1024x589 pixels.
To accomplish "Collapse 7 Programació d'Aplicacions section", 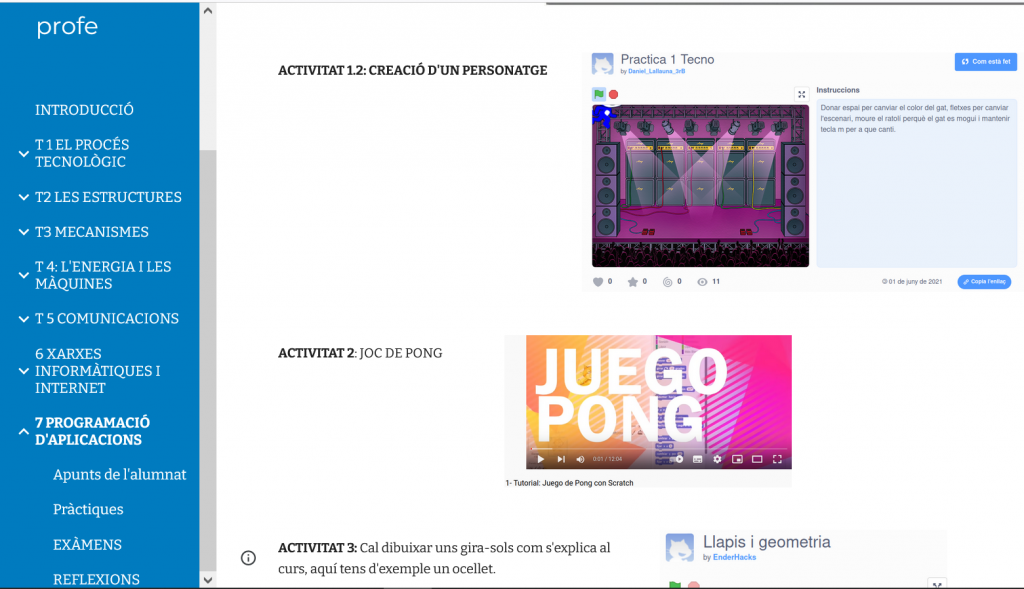I will click(23, 431).
